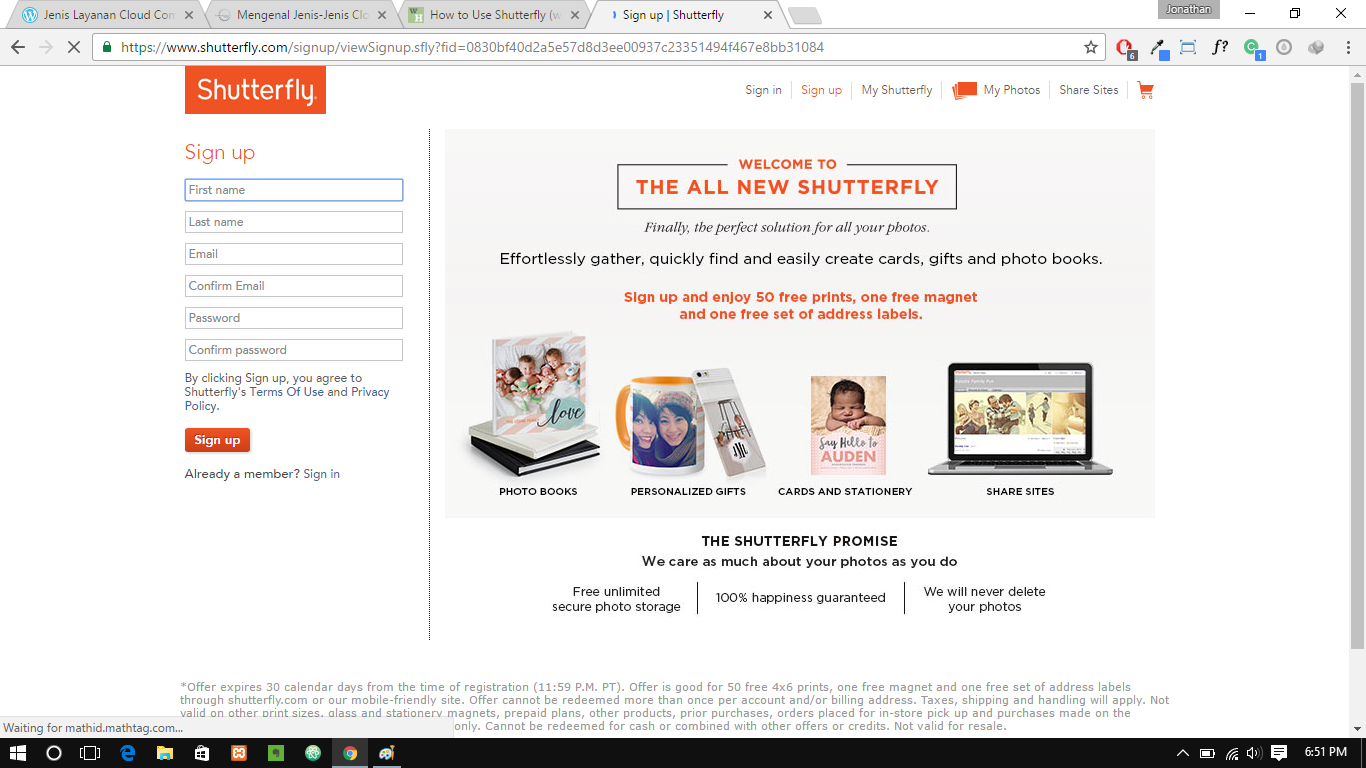Open the Windows Start menu
Image resolution: width=1366 pixels, height=768 pixels.
[x=18, y=753]
